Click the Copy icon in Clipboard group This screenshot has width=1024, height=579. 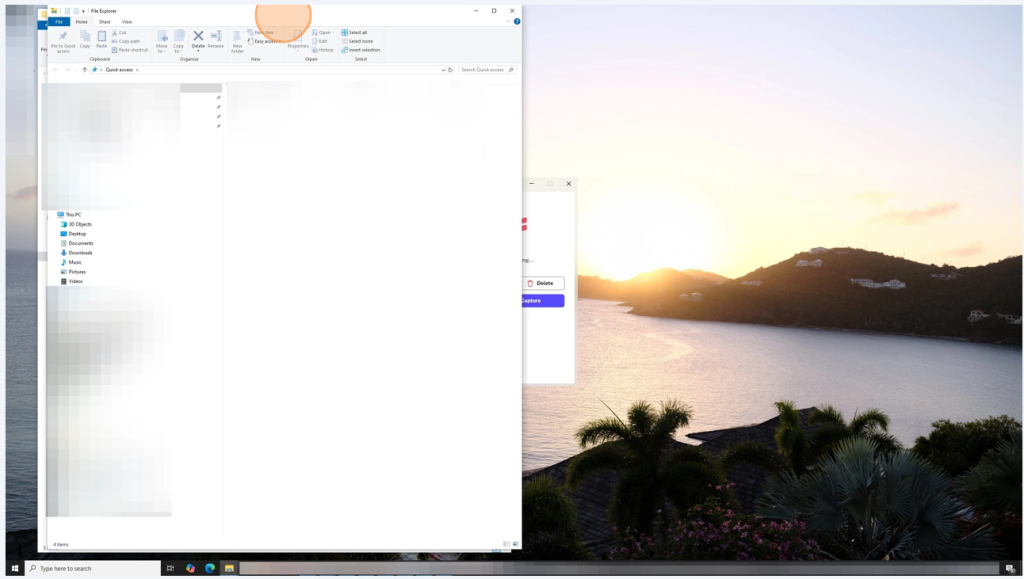pyautogui.click(x=85, y=38)
